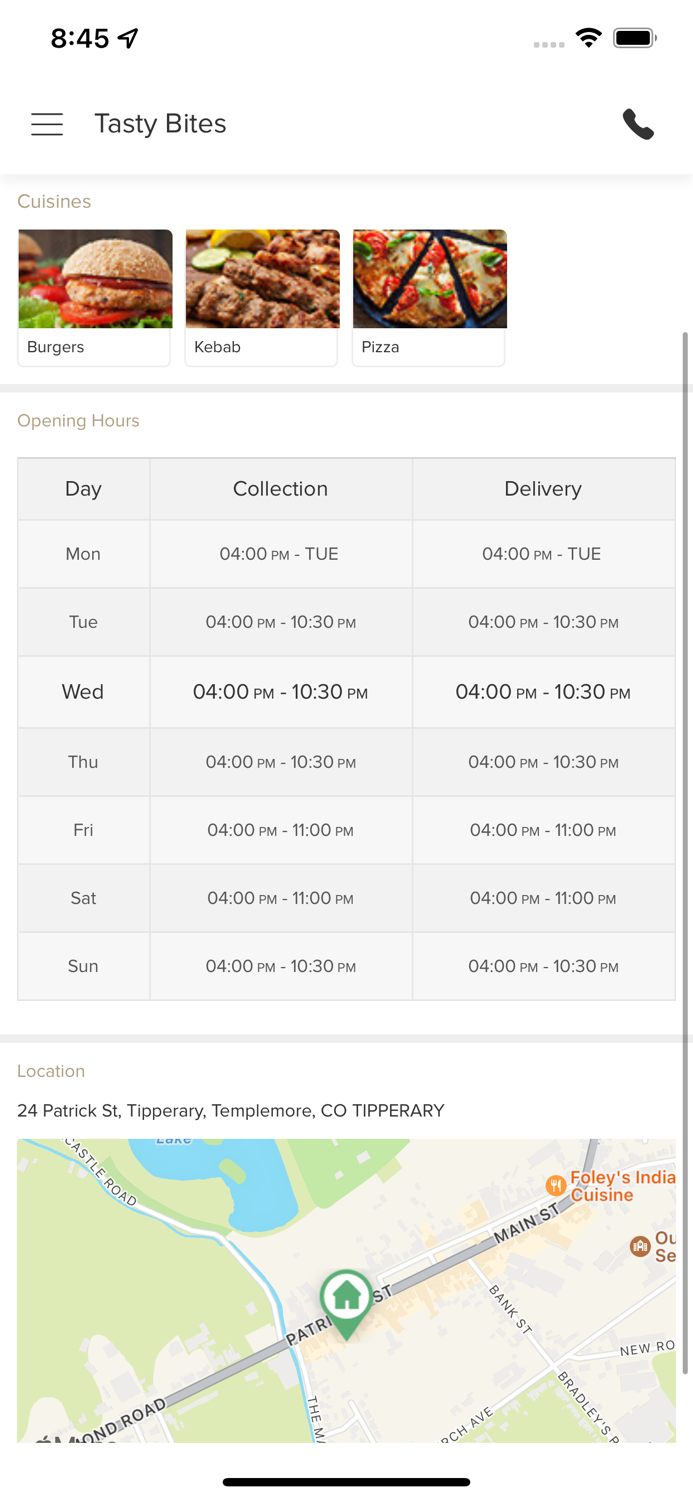Tap the Tasty Bites title
This screenshot has height=1500, width=693.
pos(160,124)
